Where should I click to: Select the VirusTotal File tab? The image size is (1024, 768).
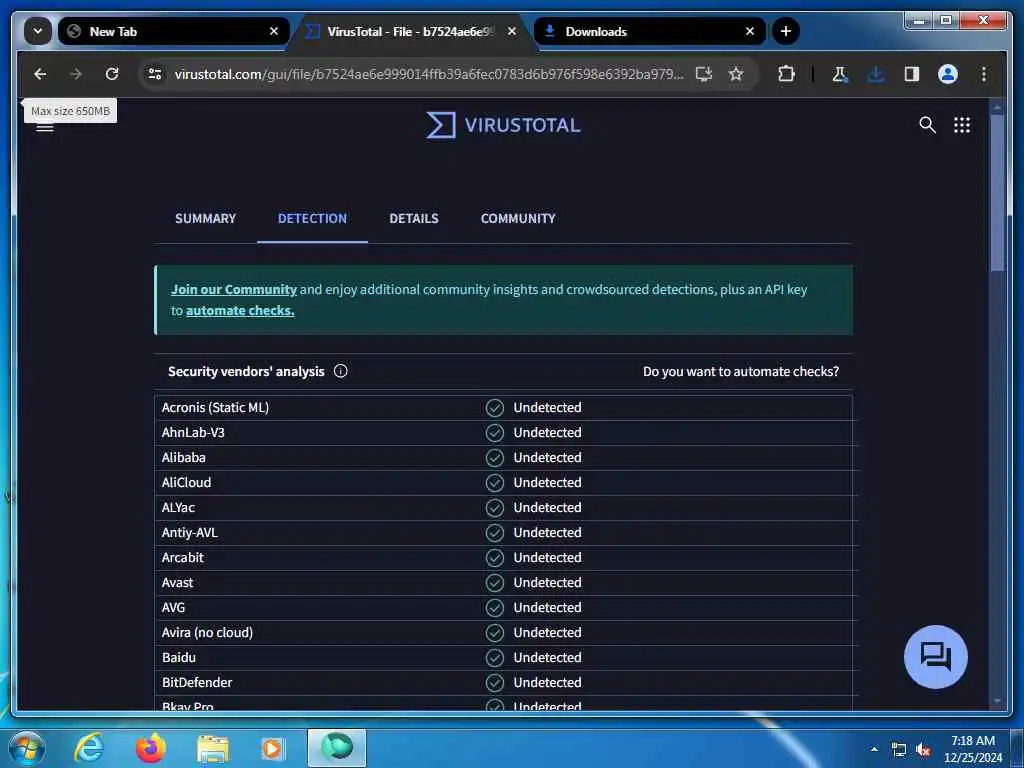coord(411,31)
